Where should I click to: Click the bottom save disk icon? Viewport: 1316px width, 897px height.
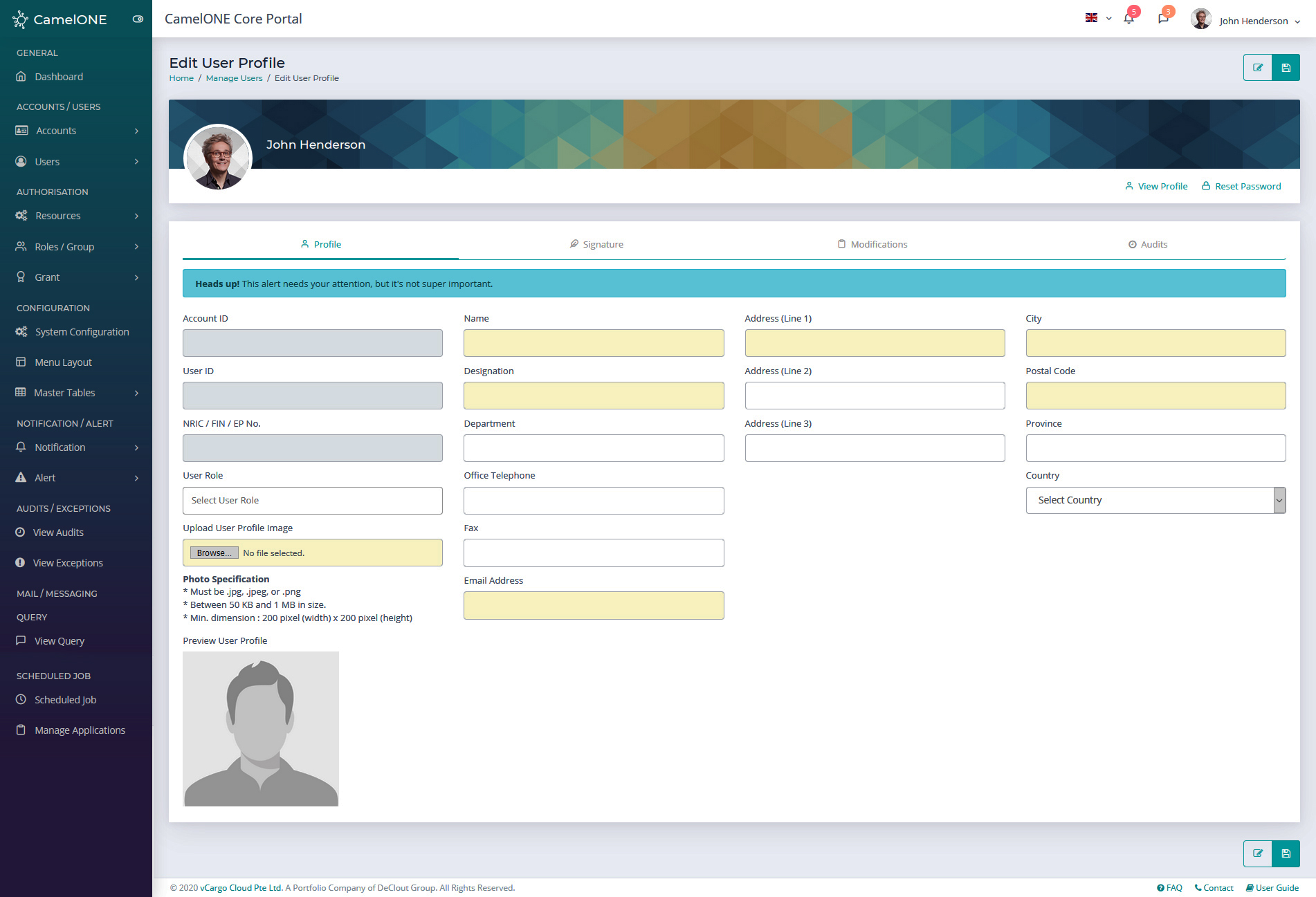tap(1286, 853)
